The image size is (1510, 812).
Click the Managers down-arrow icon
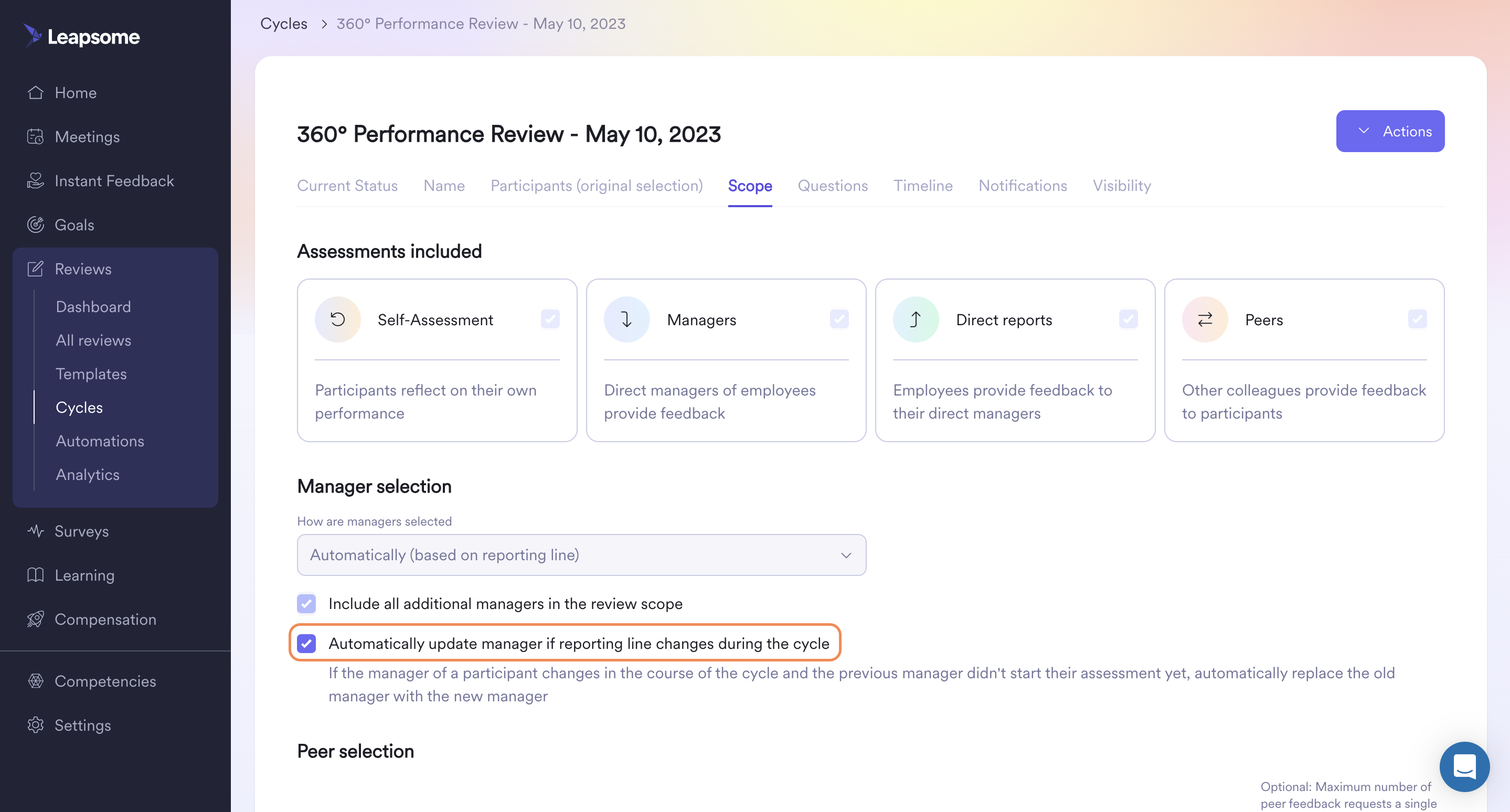pyautogui.click(x=626, y=319)
